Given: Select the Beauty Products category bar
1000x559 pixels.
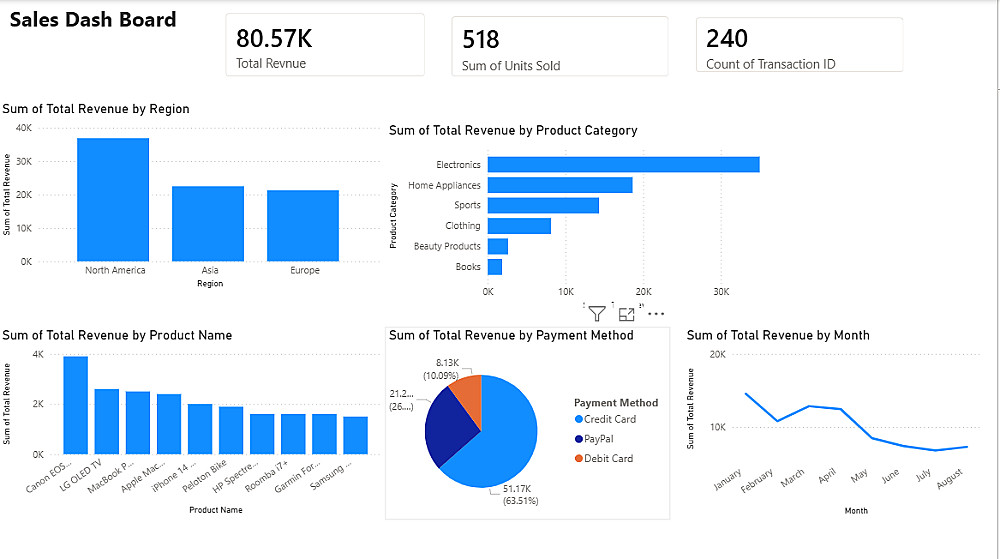Looking at the screenshot, I should (498, 246).
